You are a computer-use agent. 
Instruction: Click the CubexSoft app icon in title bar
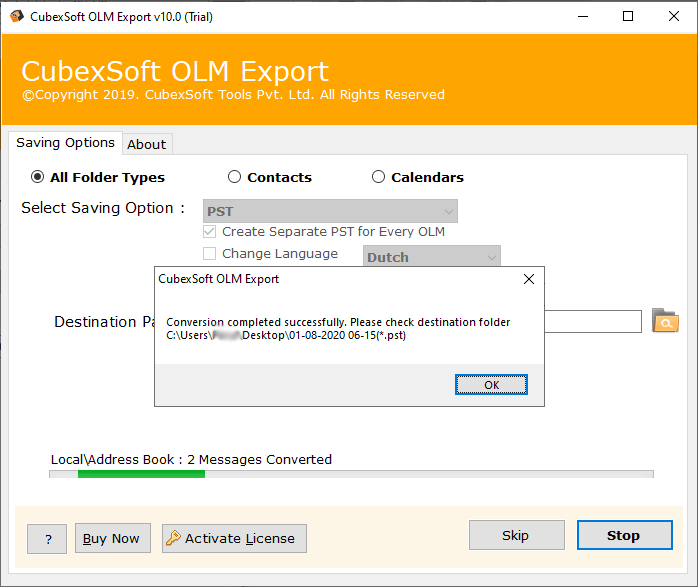[x=13, y=16]
